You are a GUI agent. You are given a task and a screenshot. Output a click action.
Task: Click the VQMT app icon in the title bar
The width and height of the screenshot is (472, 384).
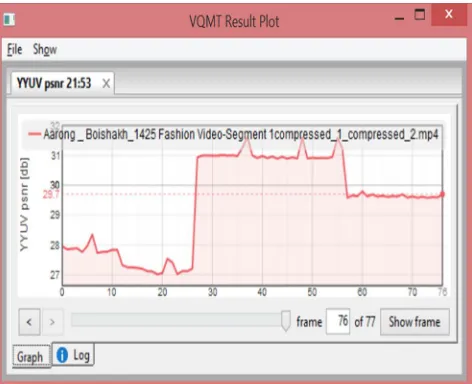9,19
